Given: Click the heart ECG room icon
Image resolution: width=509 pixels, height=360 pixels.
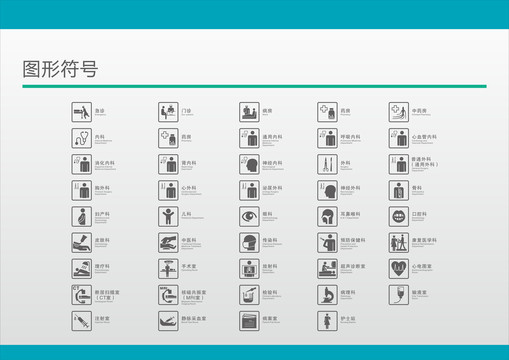Looking at the screenshot, I should [398, 269].
